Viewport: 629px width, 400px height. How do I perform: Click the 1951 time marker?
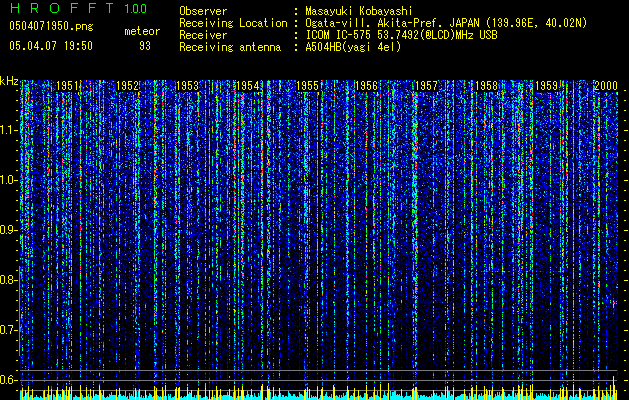(67, 86)
